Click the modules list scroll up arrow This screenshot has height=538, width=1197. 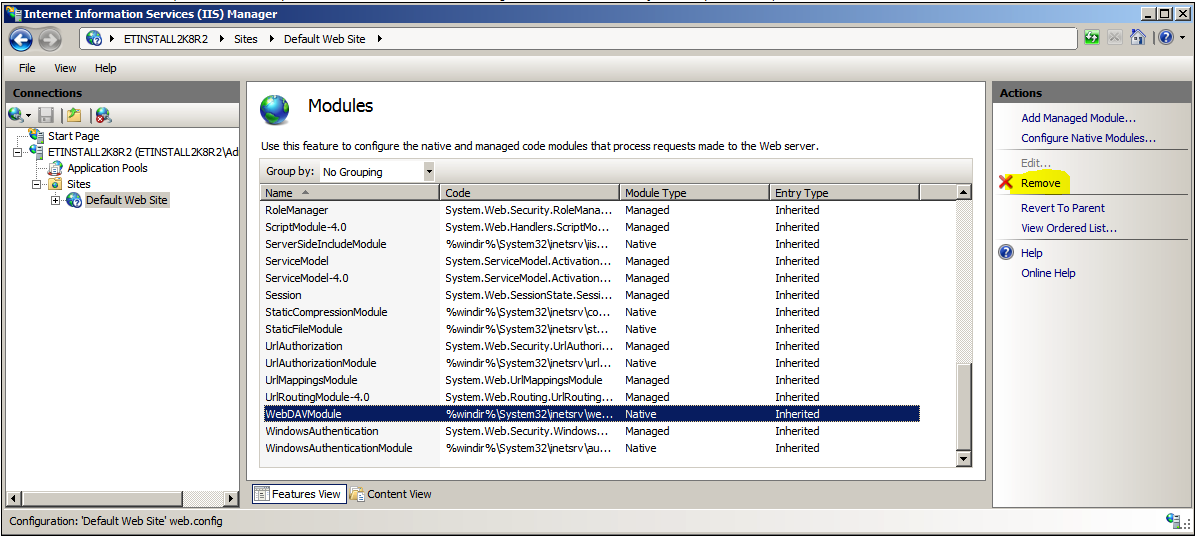pos(964,192)
